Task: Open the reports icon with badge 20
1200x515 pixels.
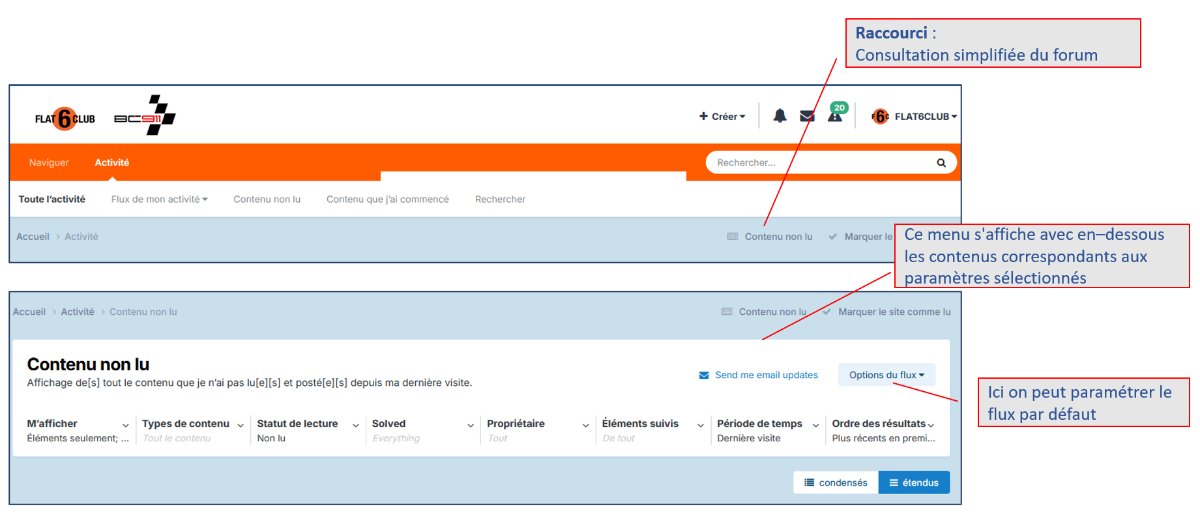Action: tap(835, 114)
